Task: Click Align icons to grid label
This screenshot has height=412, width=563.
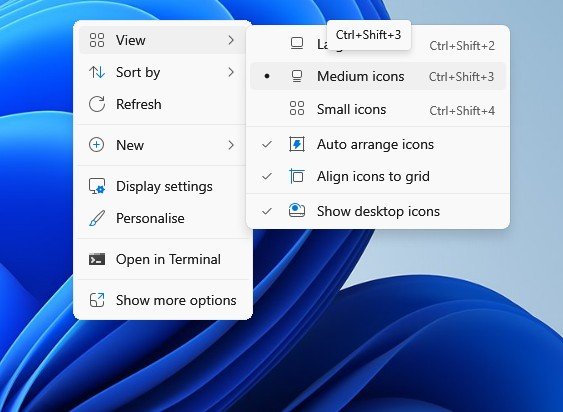Action: (373, 176)
